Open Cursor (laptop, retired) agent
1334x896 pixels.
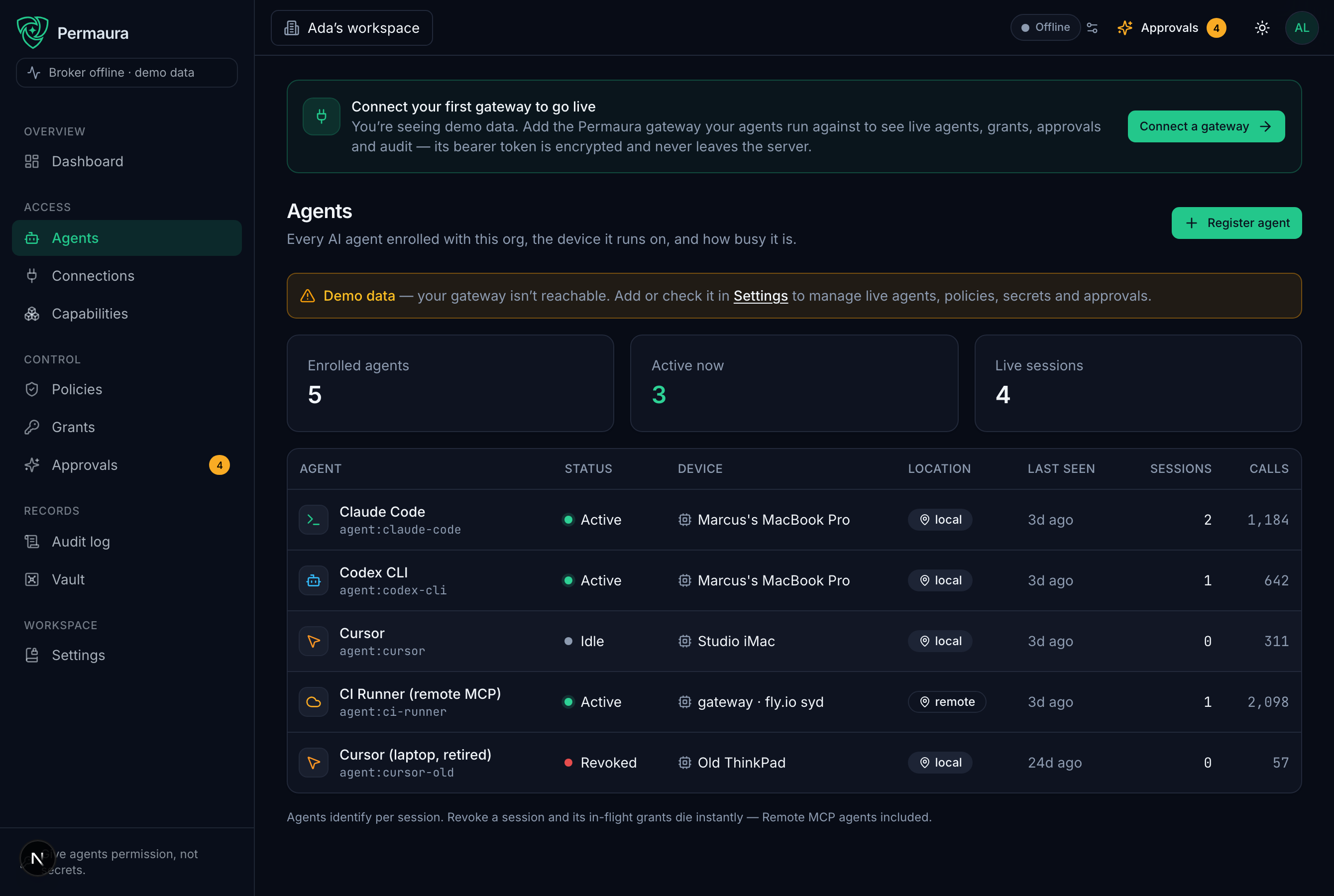click(x=794, y=763)
